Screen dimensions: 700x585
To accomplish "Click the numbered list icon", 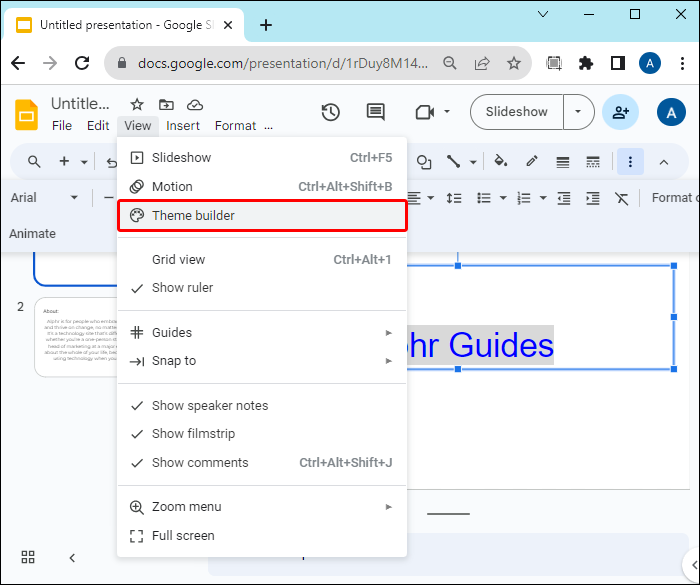I will coord(524,198).
